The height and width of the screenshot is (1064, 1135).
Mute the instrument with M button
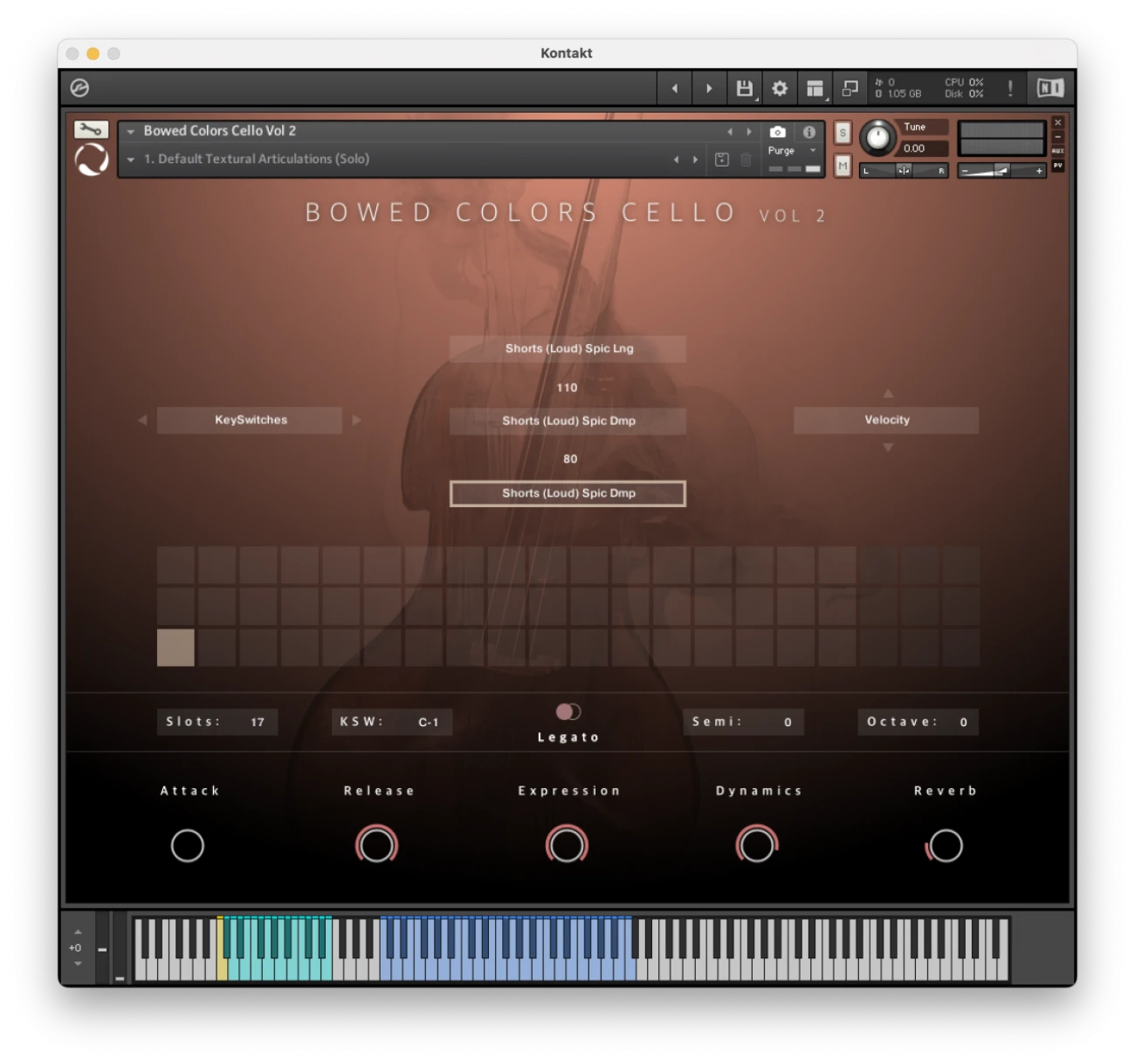tap(843, 165)
